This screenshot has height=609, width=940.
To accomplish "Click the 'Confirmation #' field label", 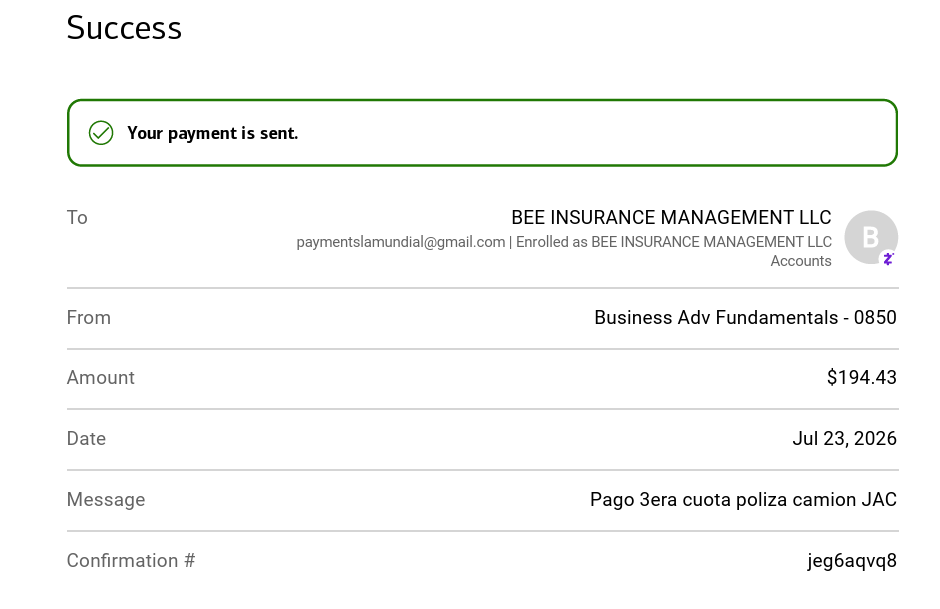I will 131,560.
